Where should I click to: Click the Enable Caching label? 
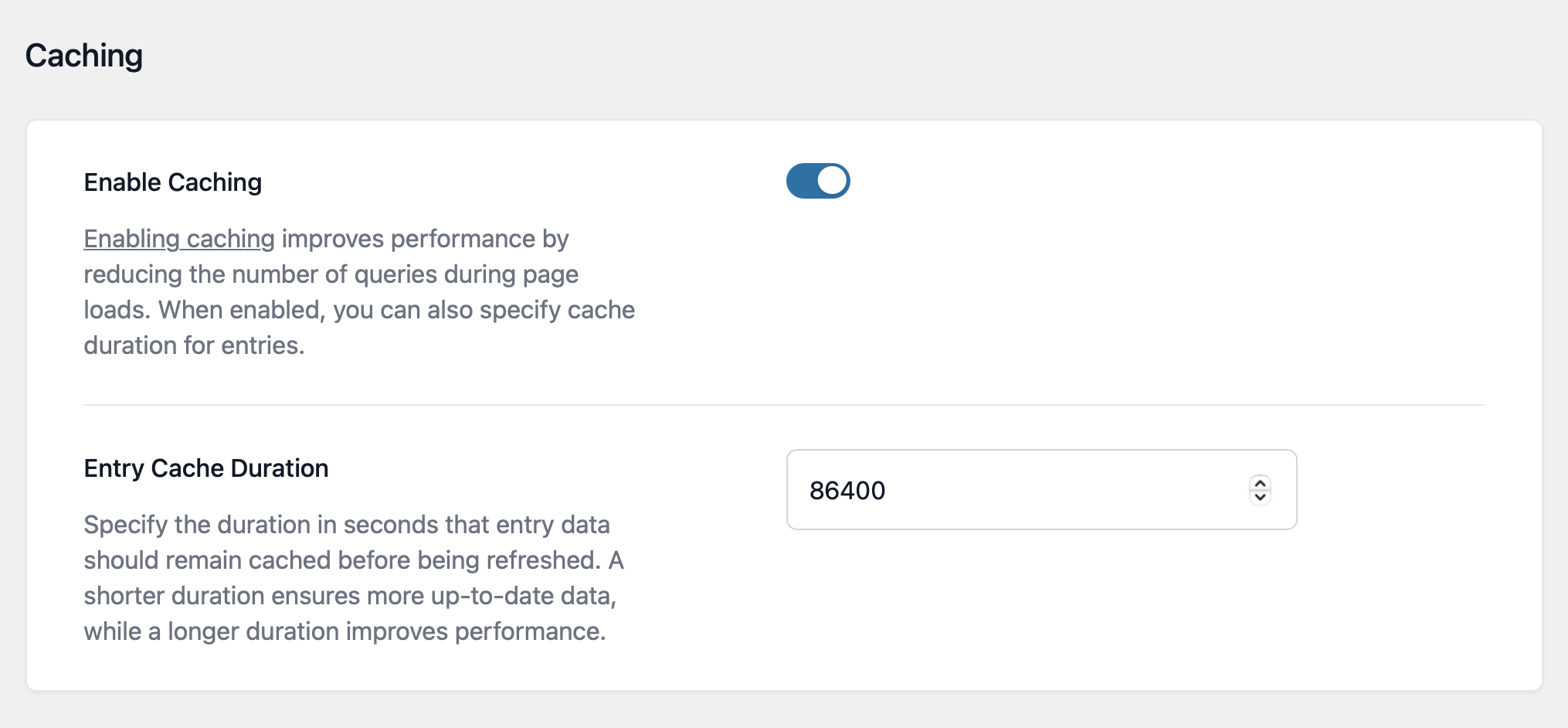click(172, 182)
